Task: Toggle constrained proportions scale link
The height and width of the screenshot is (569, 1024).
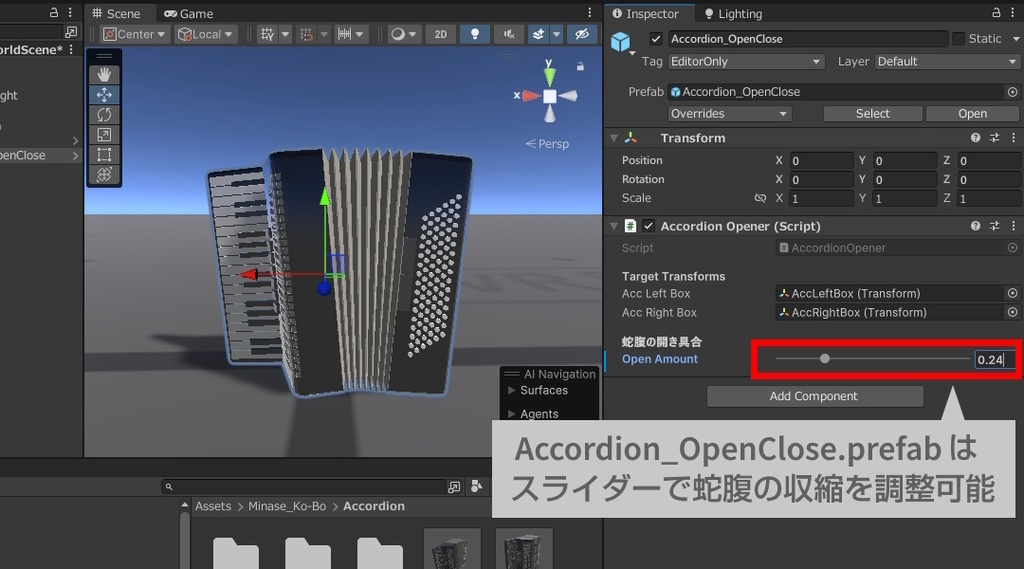Action: (760, 198)
